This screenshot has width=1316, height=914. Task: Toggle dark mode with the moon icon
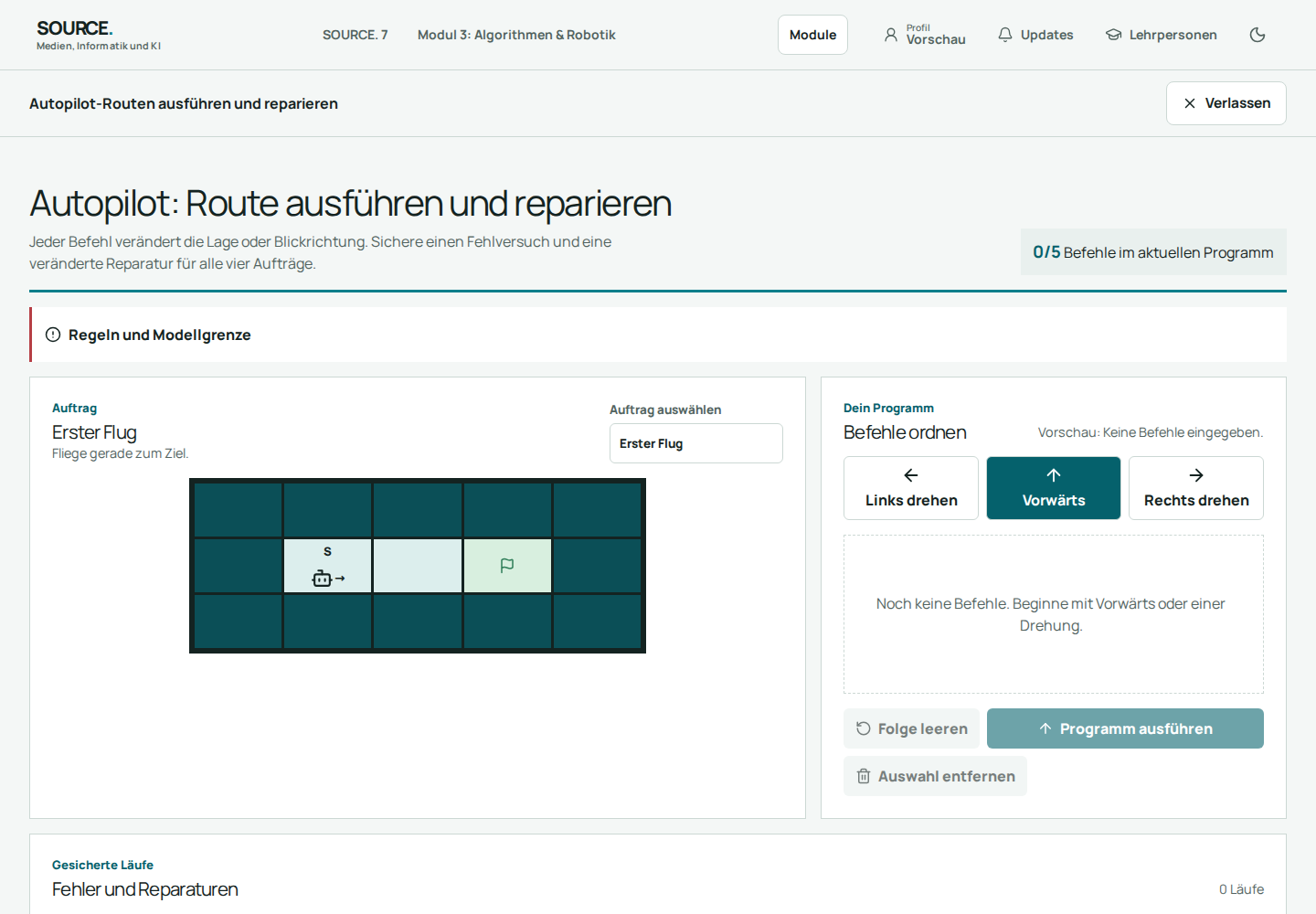point(1258,35)
